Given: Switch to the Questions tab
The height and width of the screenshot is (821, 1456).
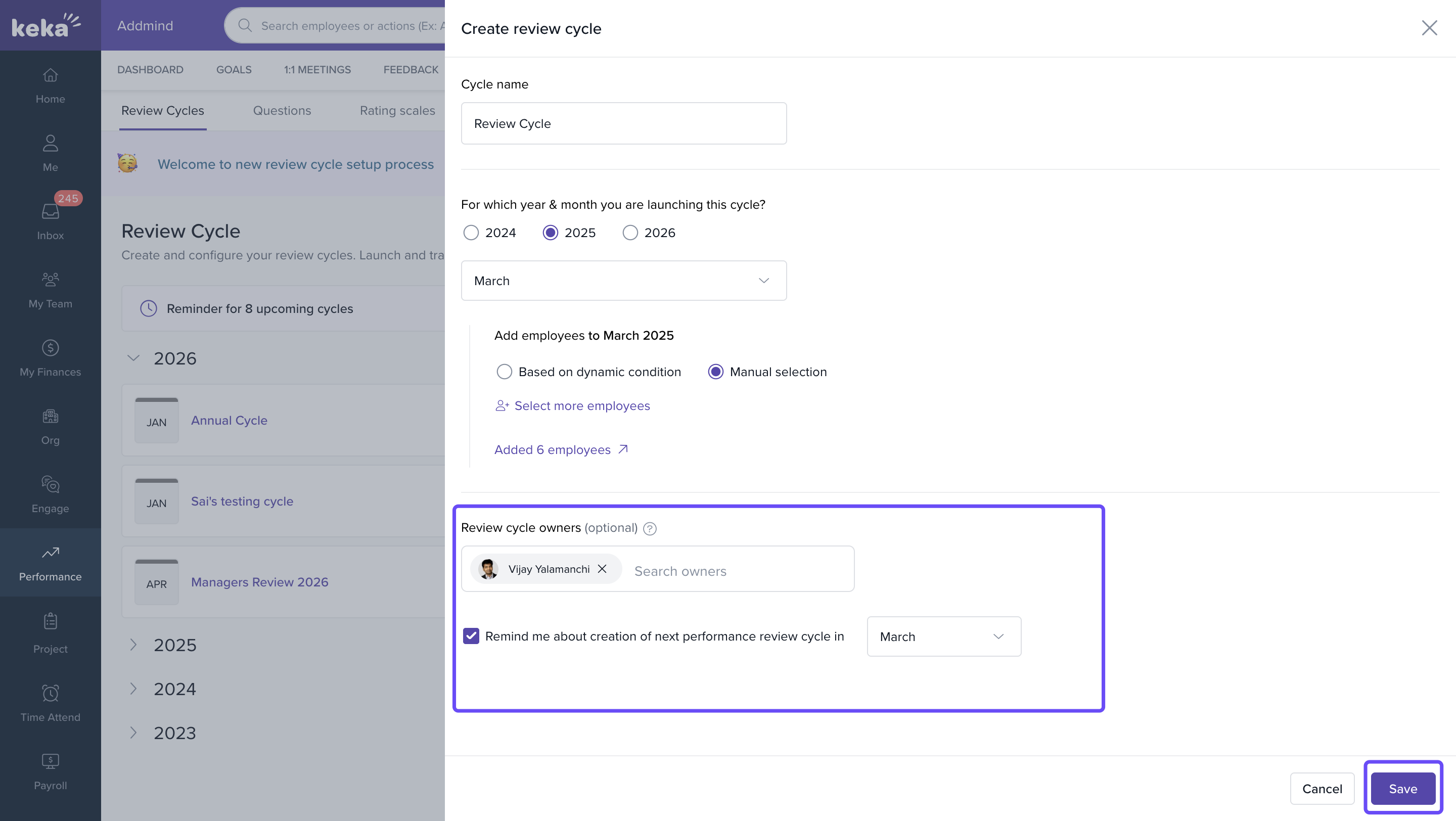Looking at the screenshot, I should pos(282,111).
